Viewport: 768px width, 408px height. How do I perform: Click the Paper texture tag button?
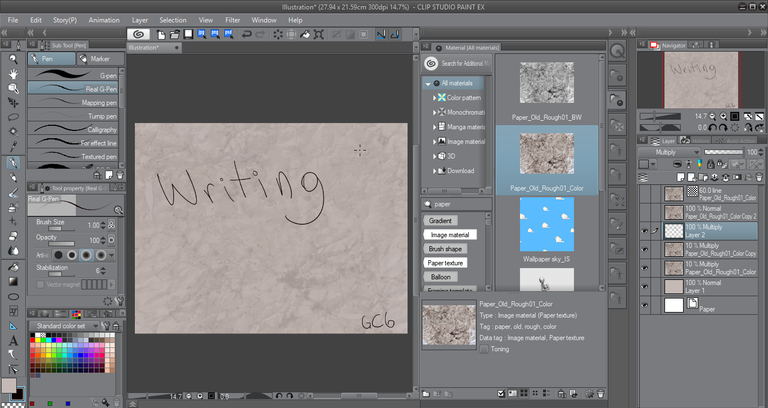click(x=445, y=263)
